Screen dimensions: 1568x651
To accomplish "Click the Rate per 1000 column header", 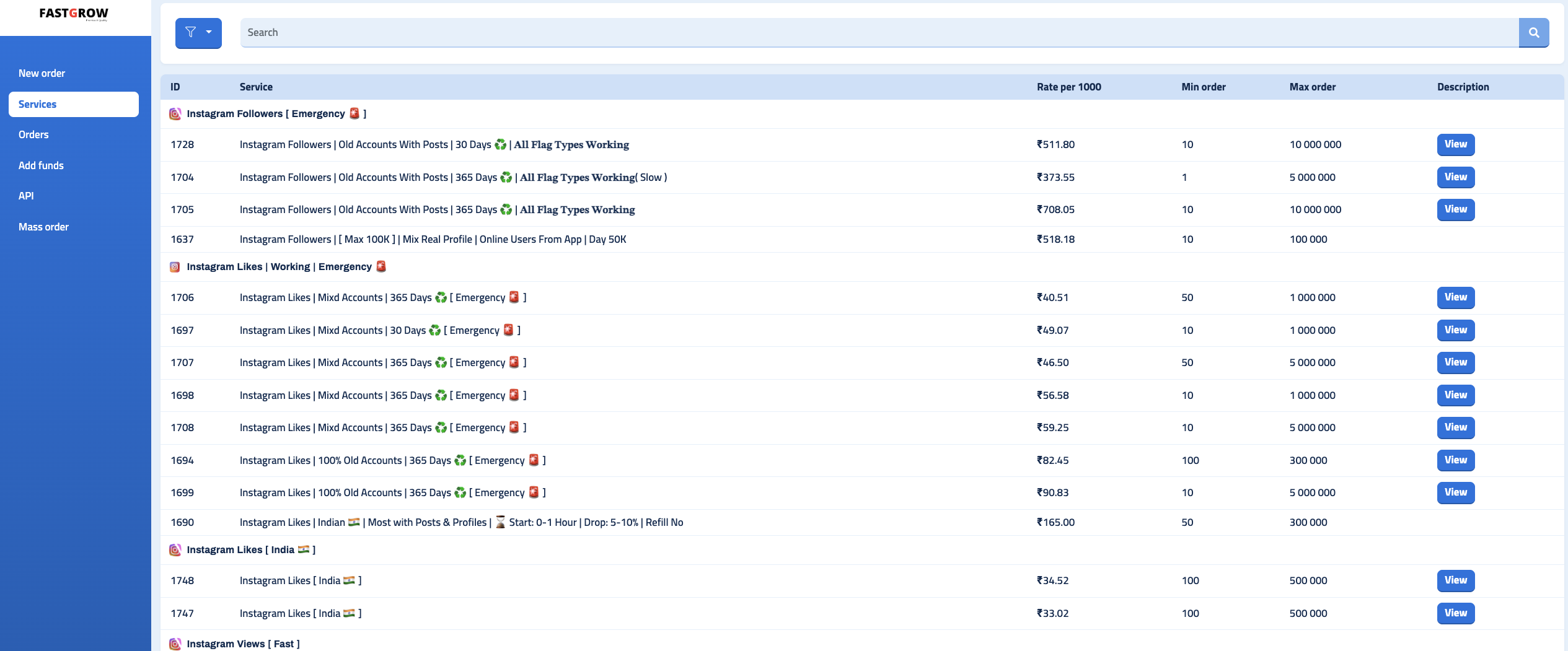I will pyautogui.click(x=1068, y=87).
